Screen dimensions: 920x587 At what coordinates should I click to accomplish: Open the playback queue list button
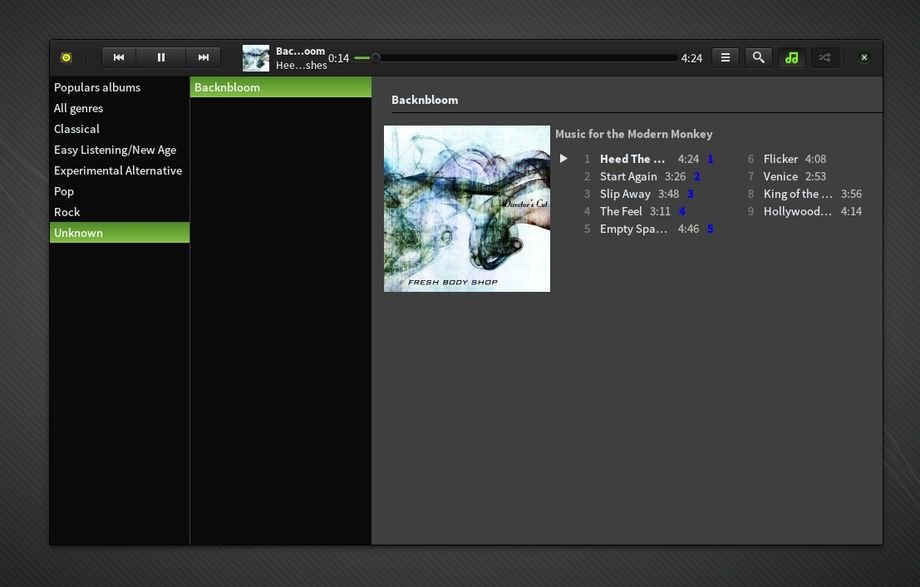pyautogui.click(x=725, y=58)
